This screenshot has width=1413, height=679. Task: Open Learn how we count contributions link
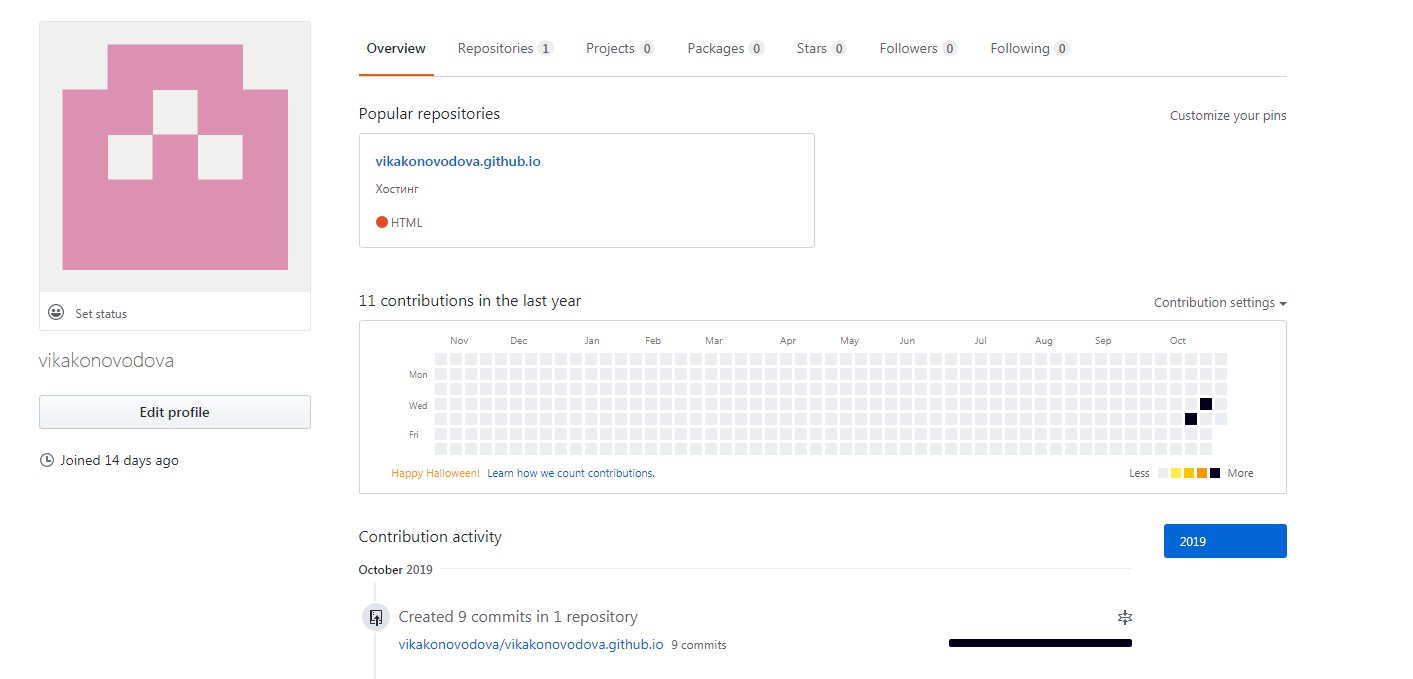(x=571, y=473)
